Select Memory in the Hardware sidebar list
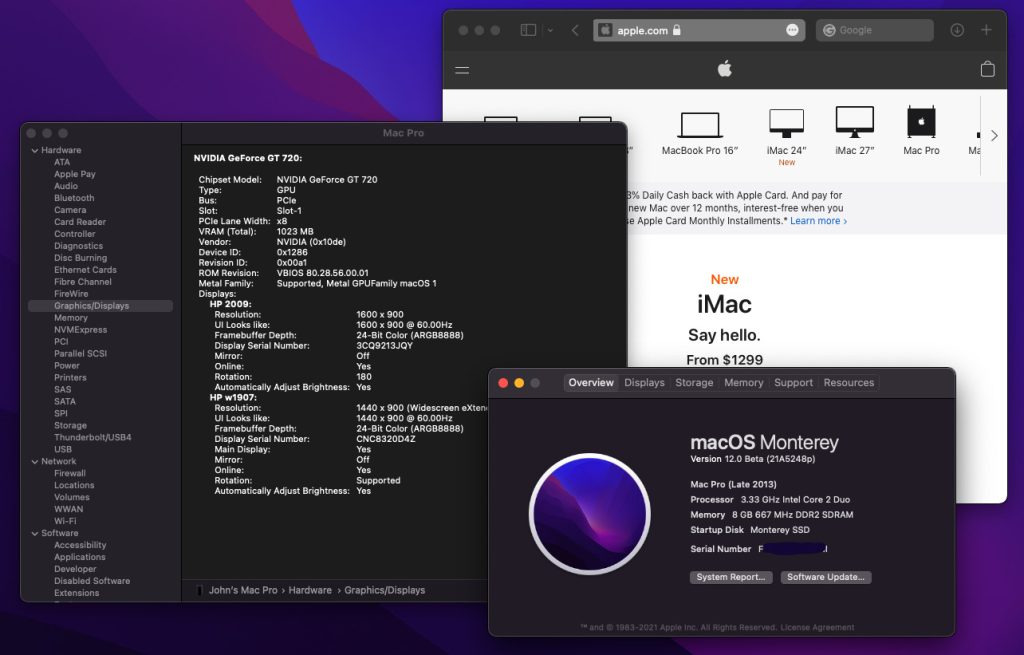Screen dimensions: 1024x655 71,318
